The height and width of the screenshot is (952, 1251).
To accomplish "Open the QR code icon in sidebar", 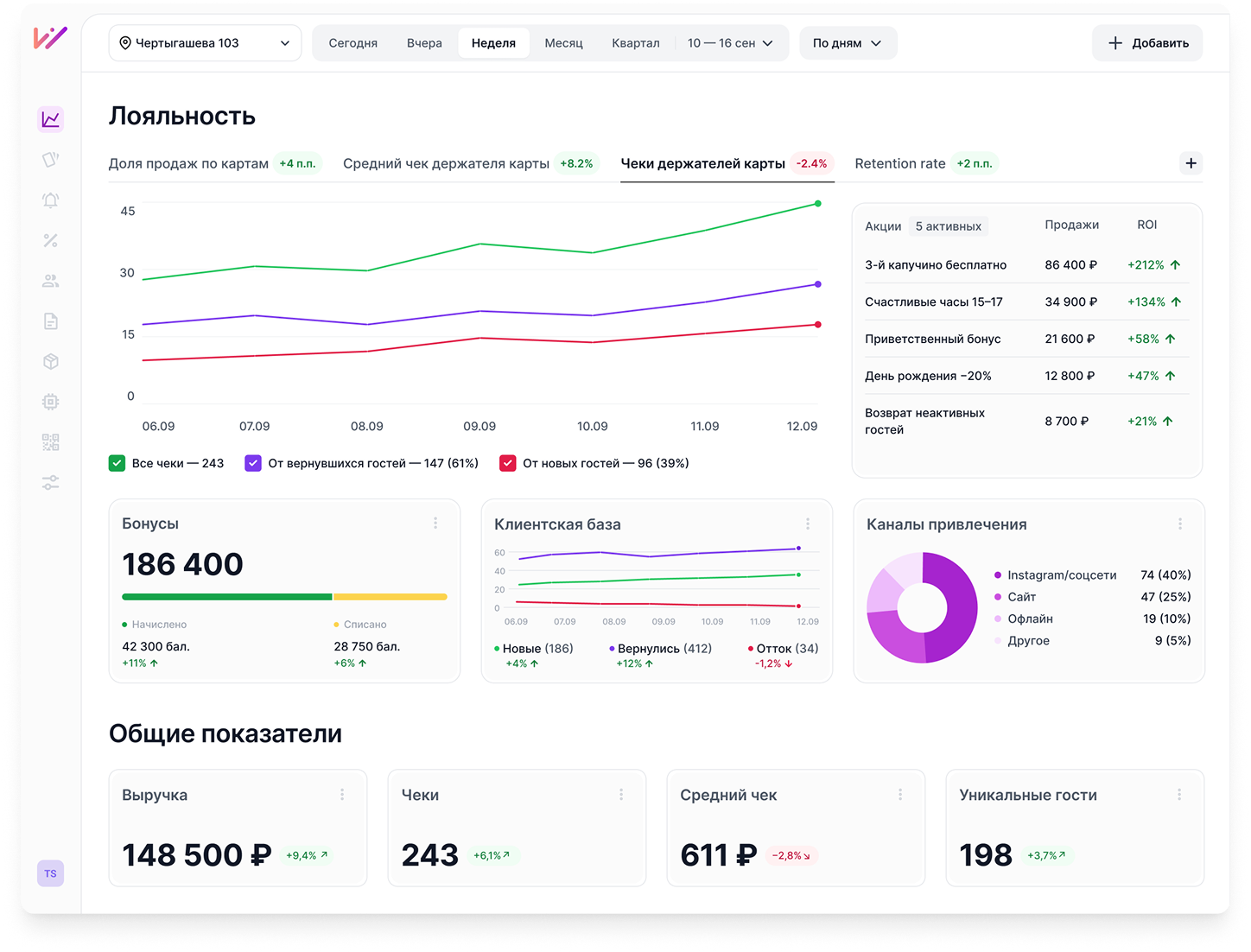I will click(51, 442).
